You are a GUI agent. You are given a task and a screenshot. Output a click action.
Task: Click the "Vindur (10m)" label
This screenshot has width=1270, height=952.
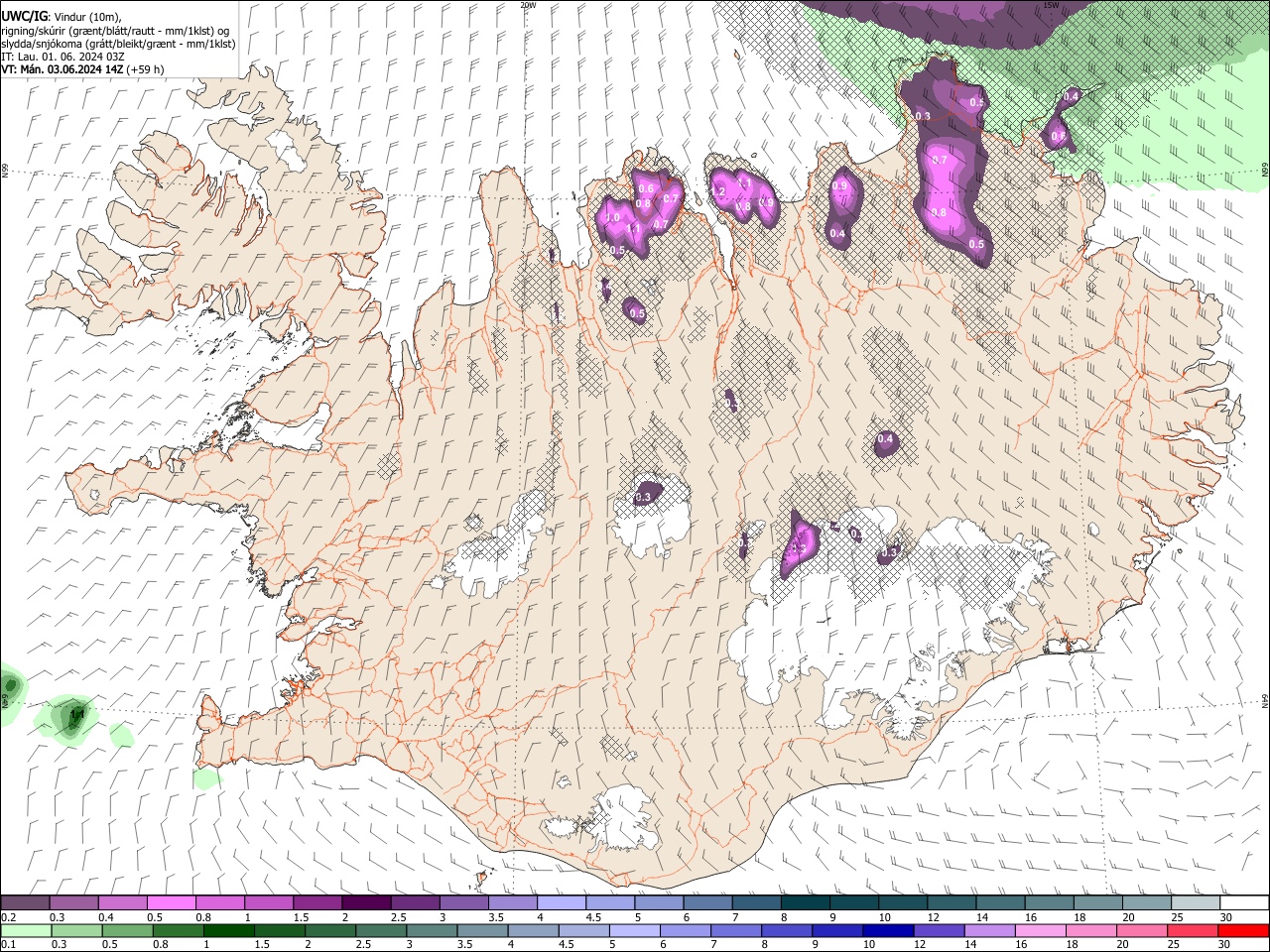pyautogui.click(x=87, y=16)
